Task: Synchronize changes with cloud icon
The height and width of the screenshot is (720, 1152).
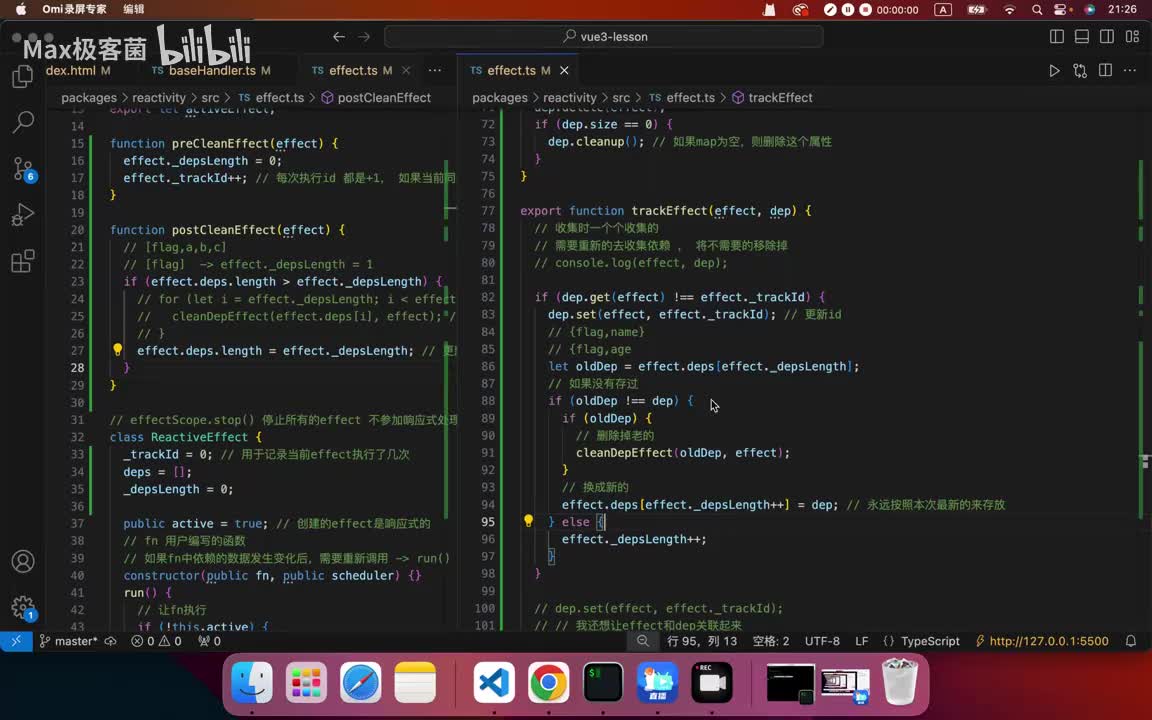Action: click(110, 641)
